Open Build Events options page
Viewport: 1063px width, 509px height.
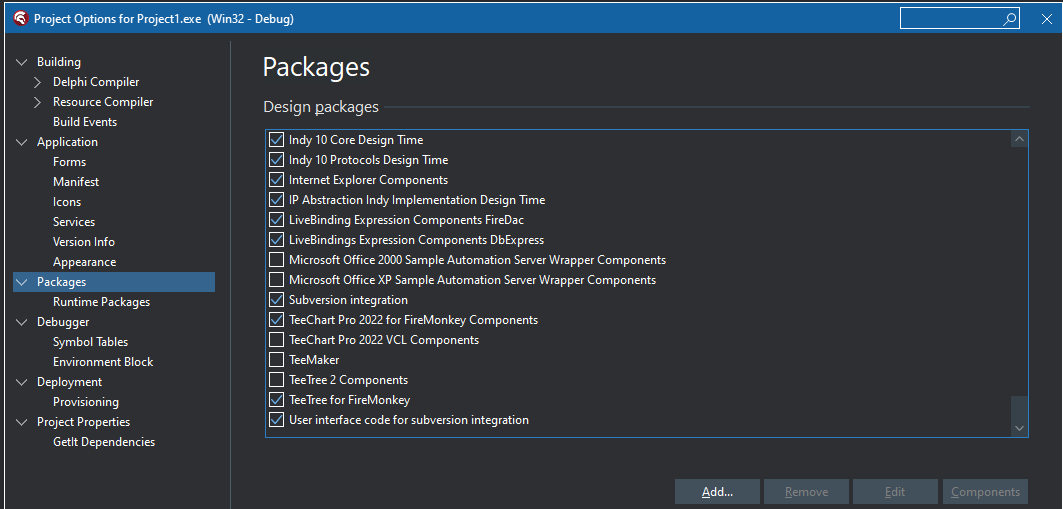[85, 122]
